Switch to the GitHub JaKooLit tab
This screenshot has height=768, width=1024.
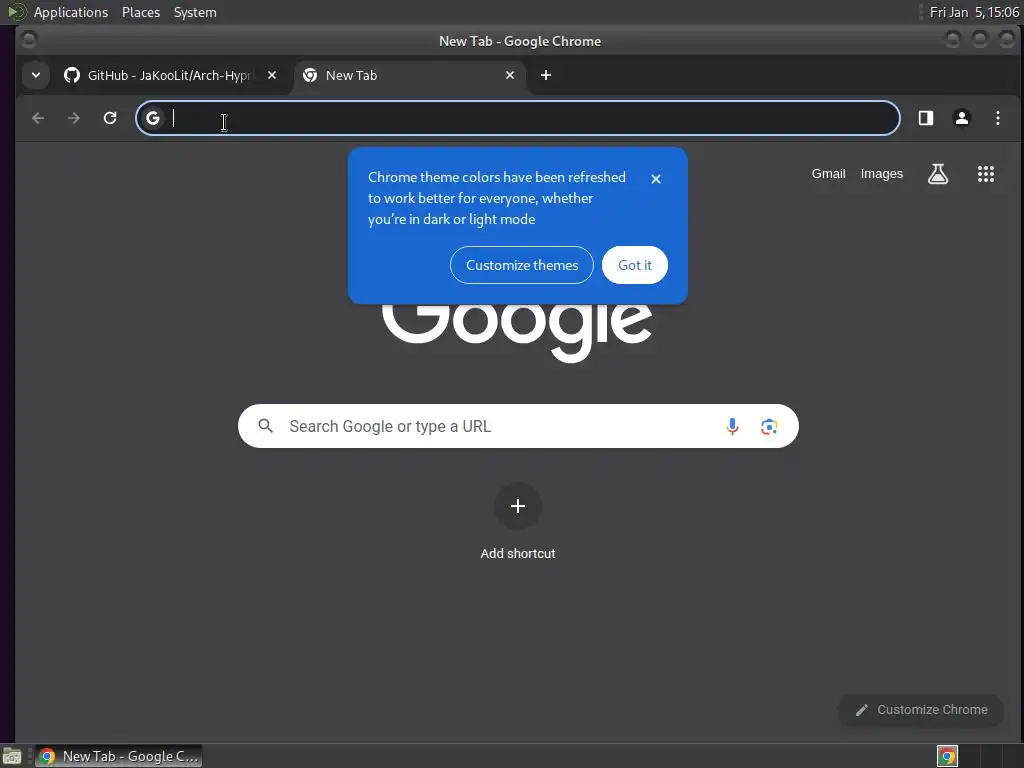pos(170,75)
